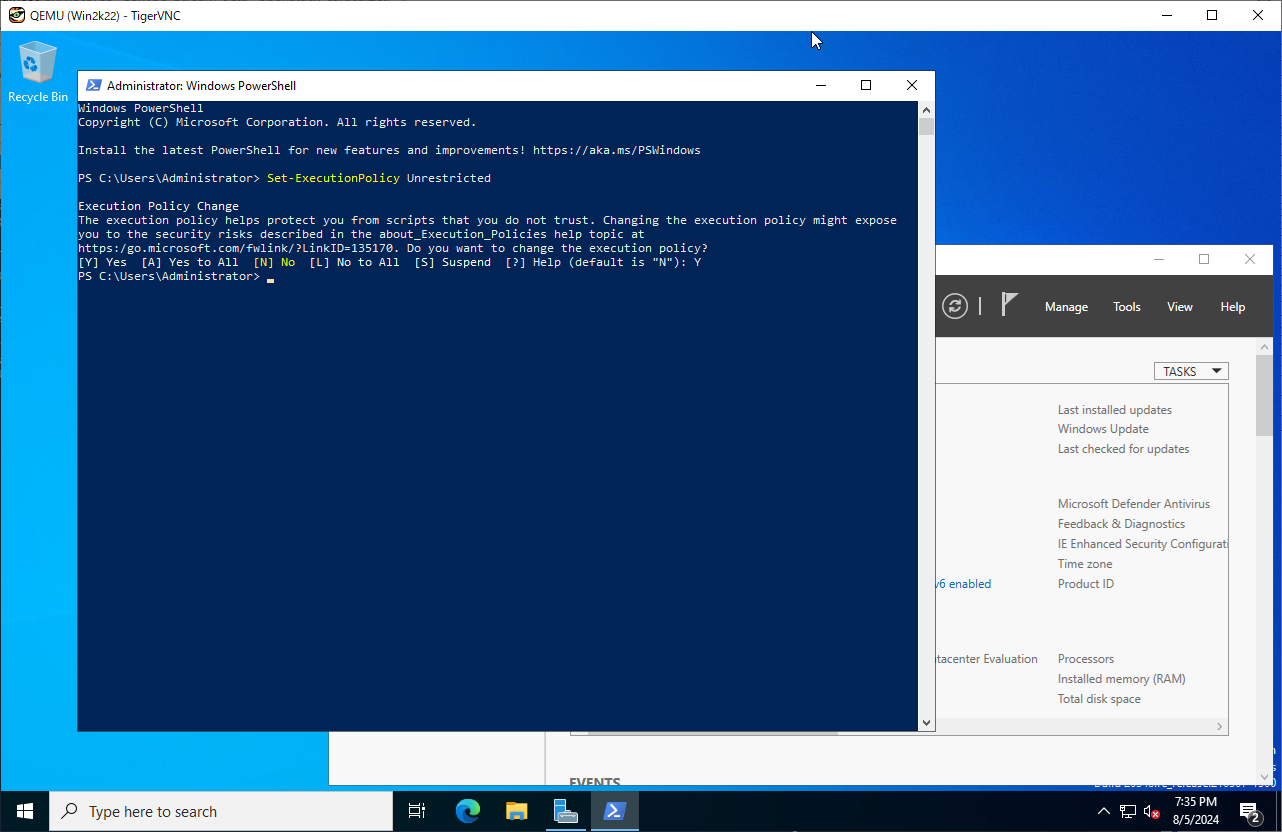The width and height of the screenshot is (1282, 832).
Task: Click the 'Execution Policy Change' heading text
Action: pyautogui.click(x=158, y=206)
